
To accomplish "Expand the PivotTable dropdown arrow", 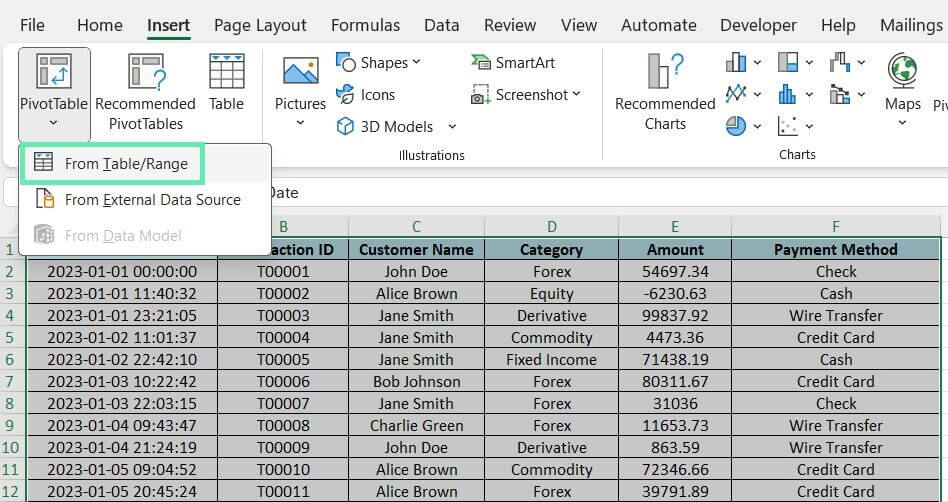I will tap(54, 123).
